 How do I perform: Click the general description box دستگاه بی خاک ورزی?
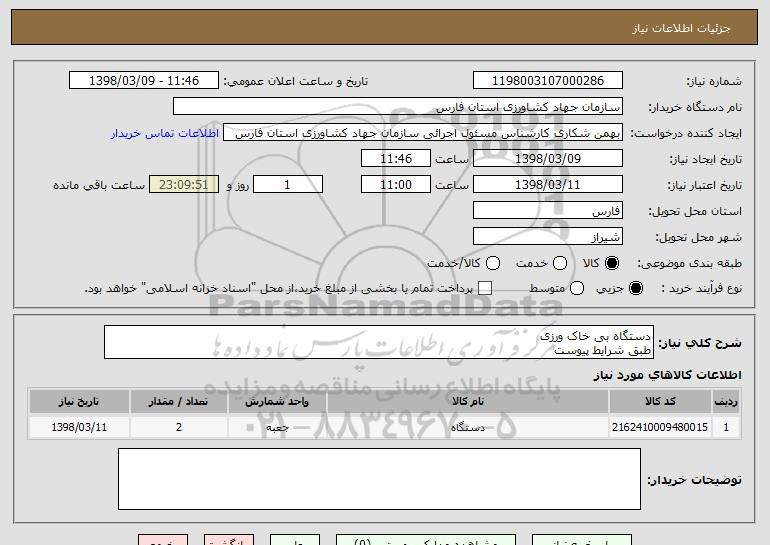click(379, 342)
